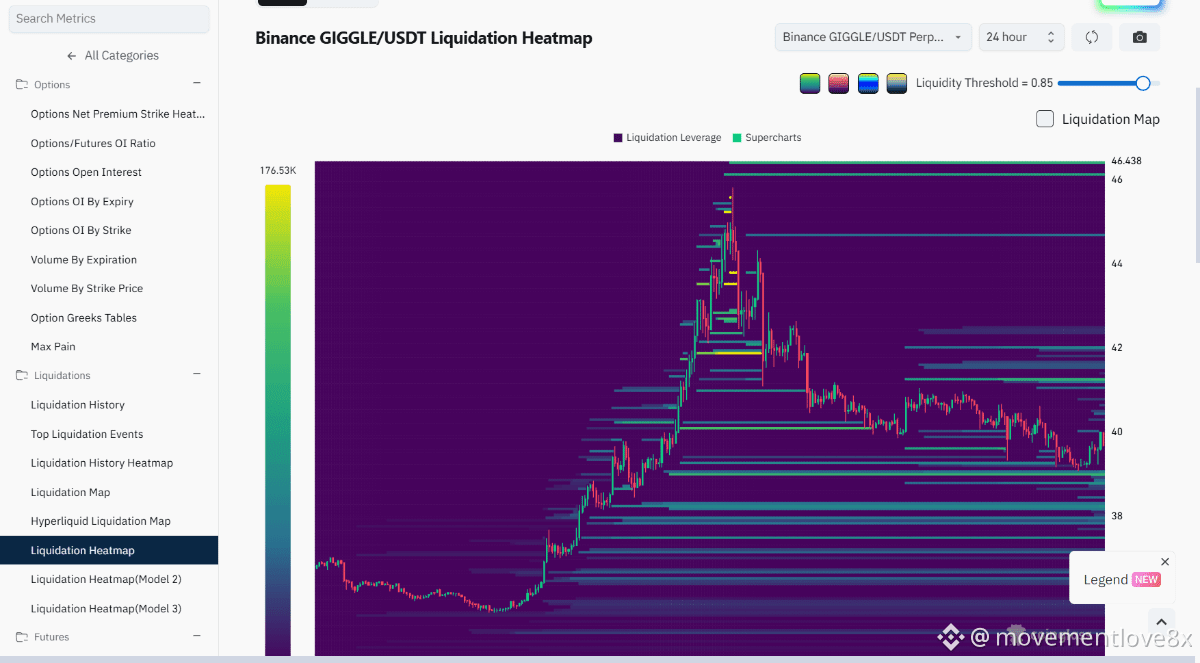Focus the Search Metrics input field

(x=109, y=18)
